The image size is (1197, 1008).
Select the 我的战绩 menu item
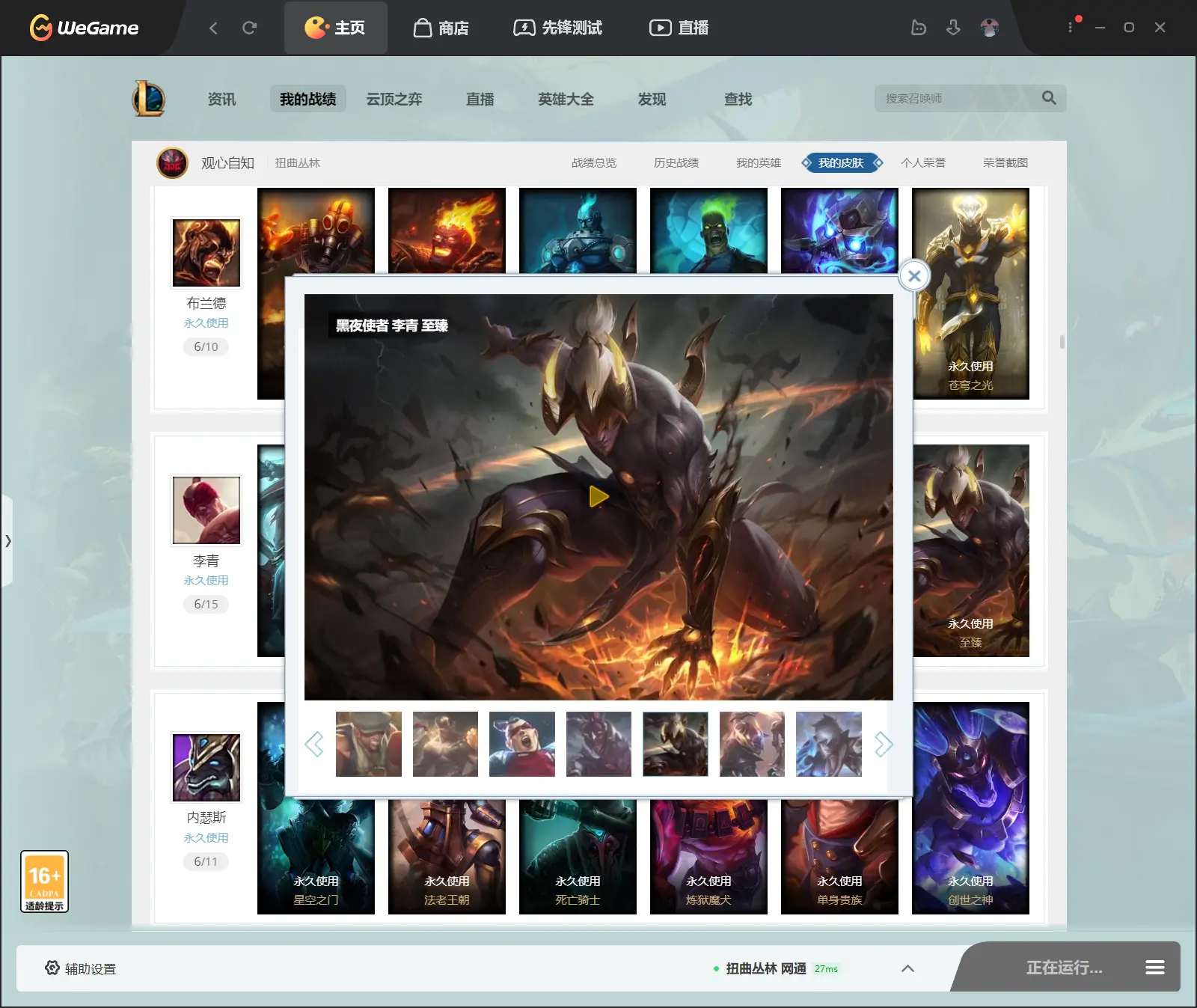pos(308,99)
